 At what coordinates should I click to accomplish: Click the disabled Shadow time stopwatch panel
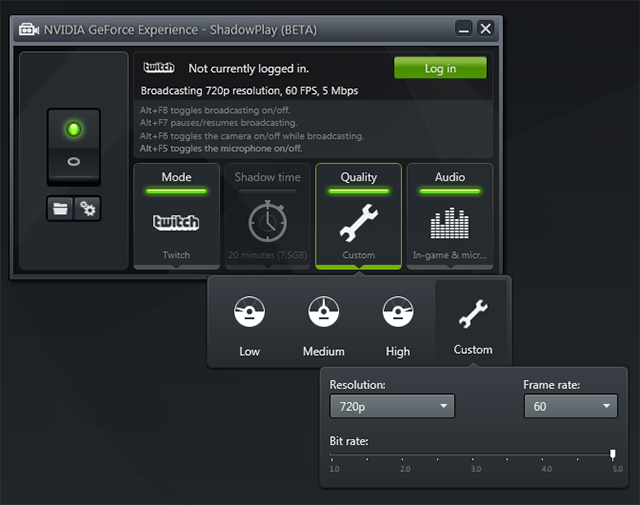click(267, 216)
